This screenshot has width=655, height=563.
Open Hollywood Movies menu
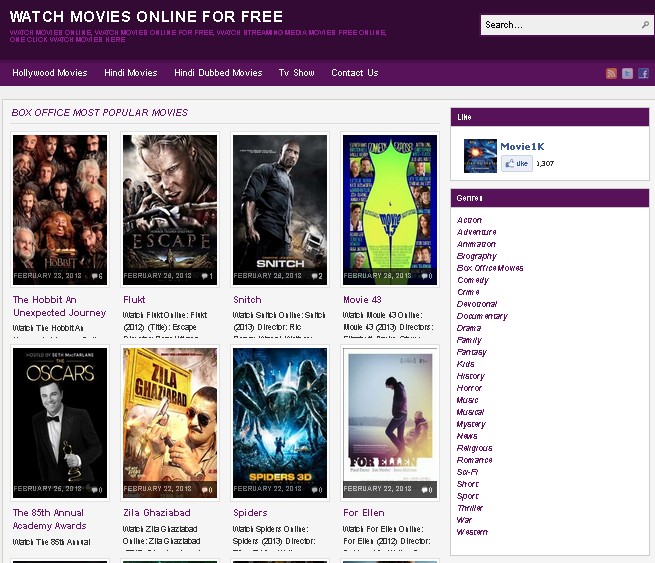click(50, 73)
